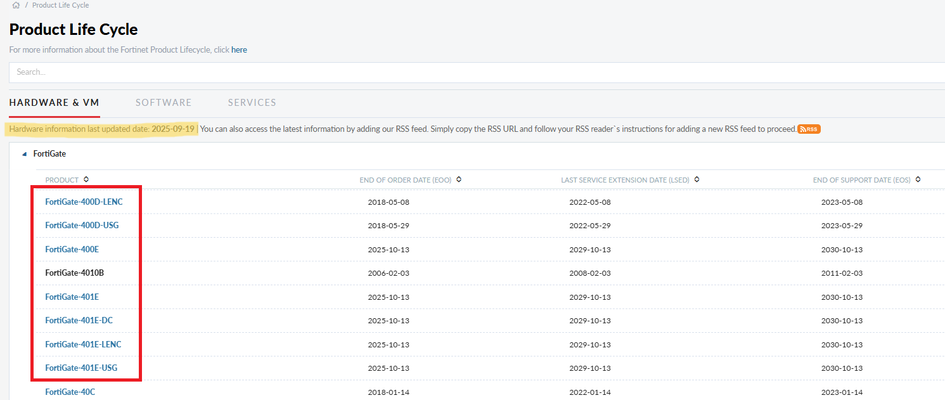Select the FortiGate group title text

click(x=49, y=154)
